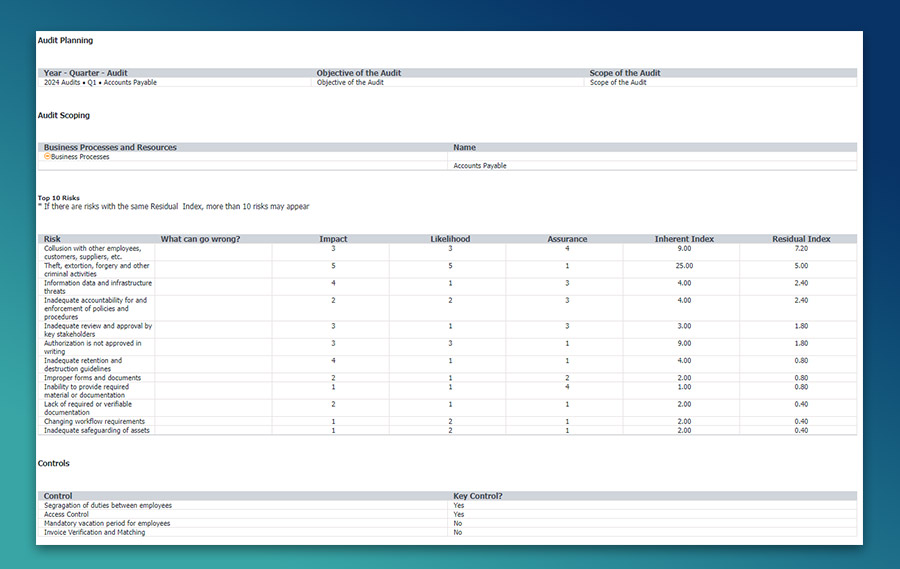Image resolution: width=900 pixels, height=569 pixels.
Task: Click 'No' key control value for Mandatory vacation
Action: coord(457,523)
